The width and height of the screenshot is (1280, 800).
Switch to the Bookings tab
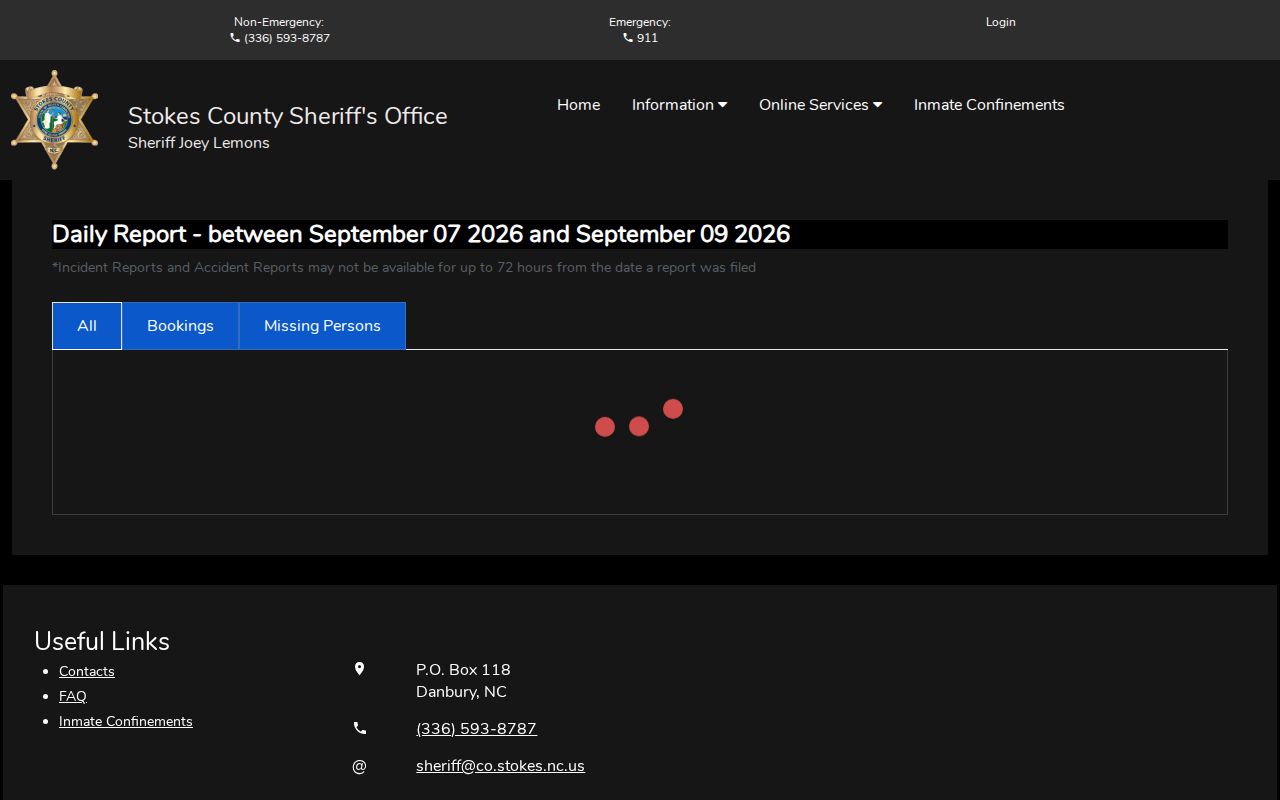tap(180, 326)
